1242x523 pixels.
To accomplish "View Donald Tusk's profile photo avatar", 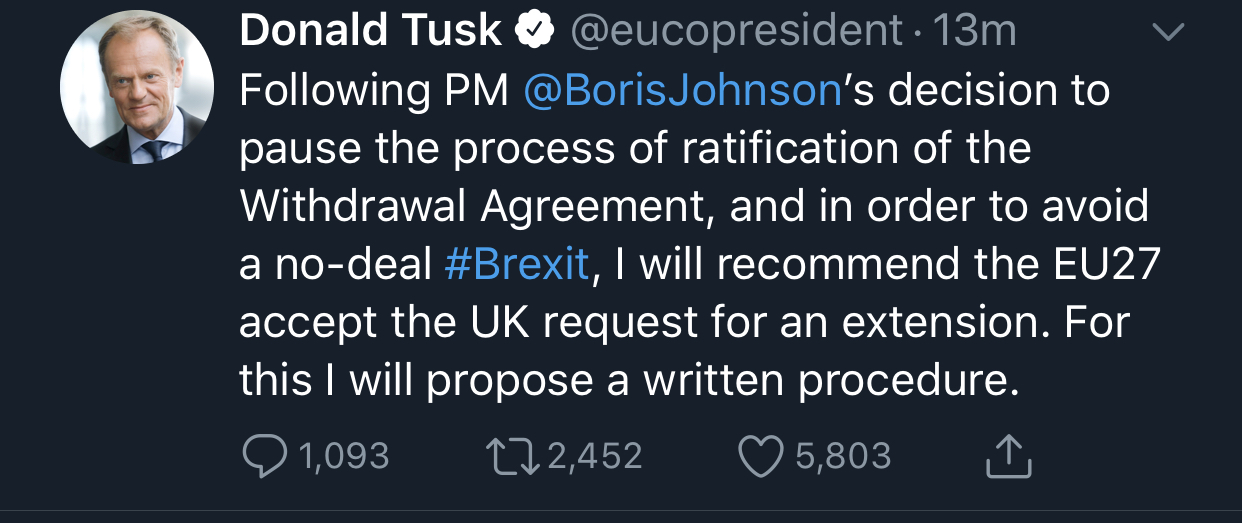I will 137,87.
